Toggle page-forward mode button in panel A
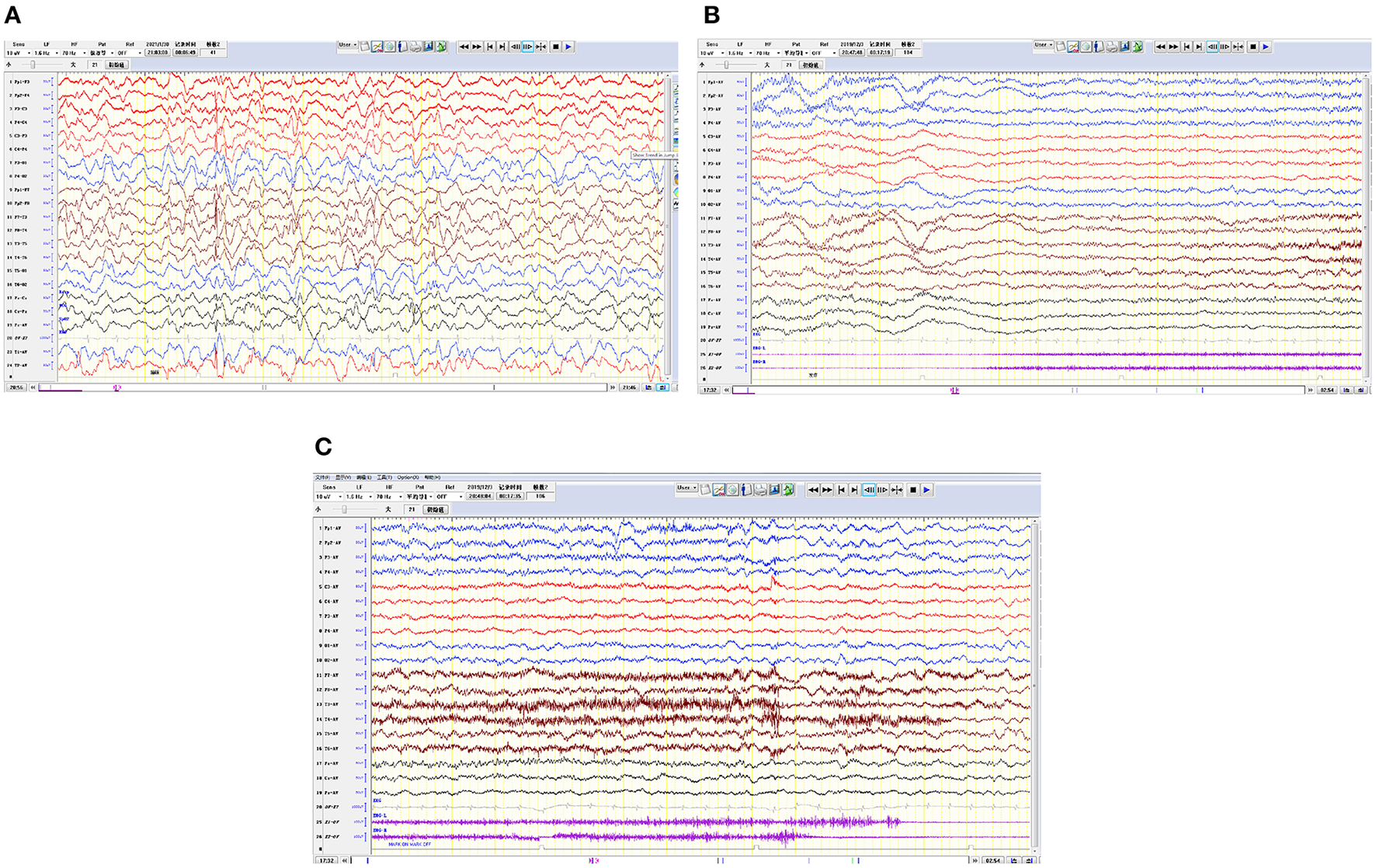This screenshot has height=868, width=1376. point(528,47)
